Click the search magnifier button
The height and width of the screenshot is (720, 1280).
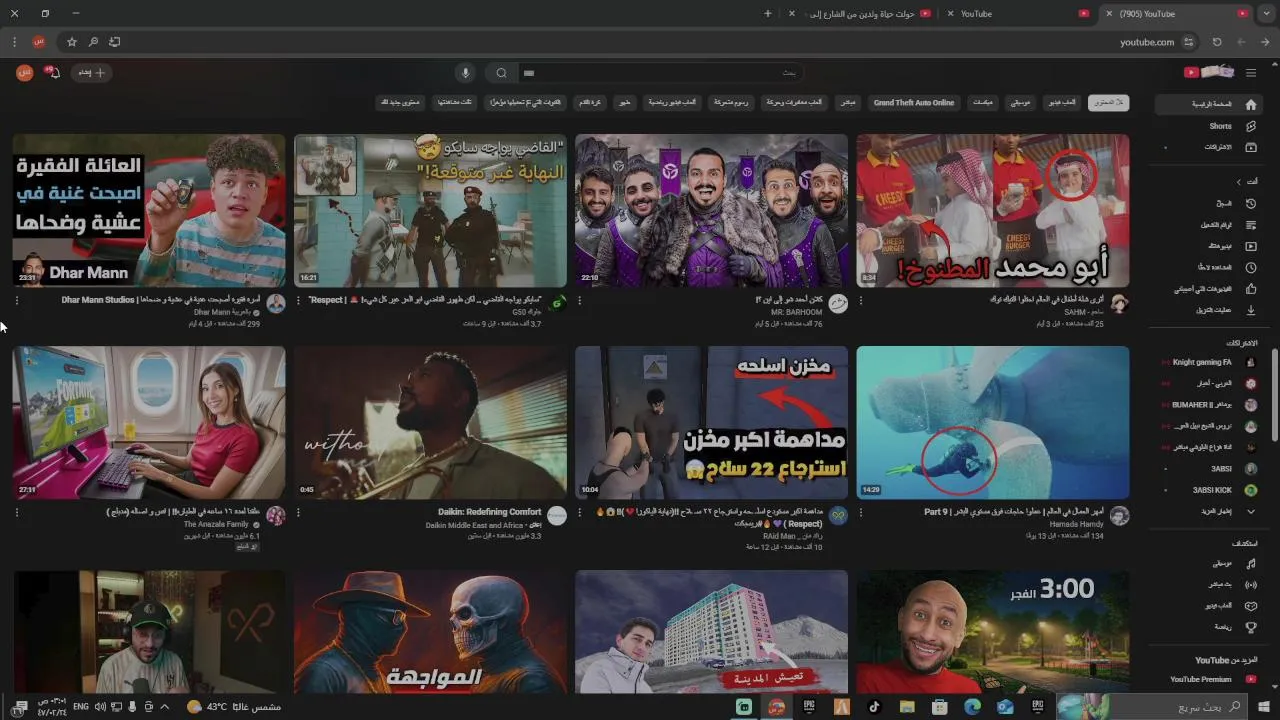click(502, 73)
